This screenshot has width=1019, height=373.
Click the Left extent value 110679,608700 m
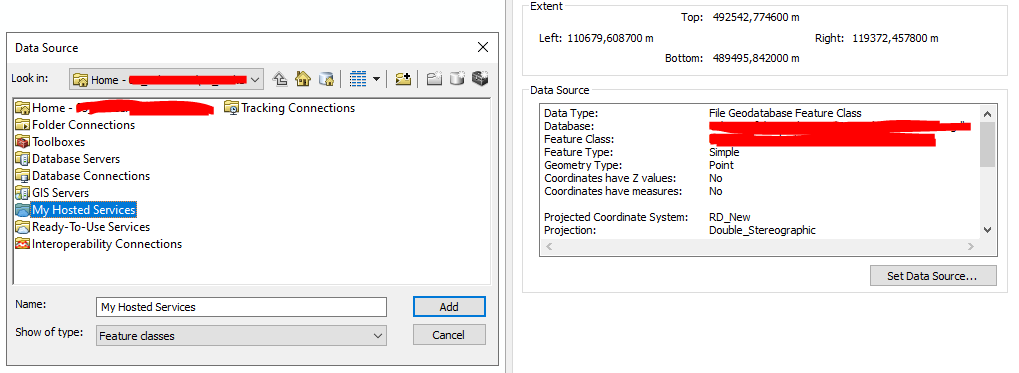click(610, 38)
